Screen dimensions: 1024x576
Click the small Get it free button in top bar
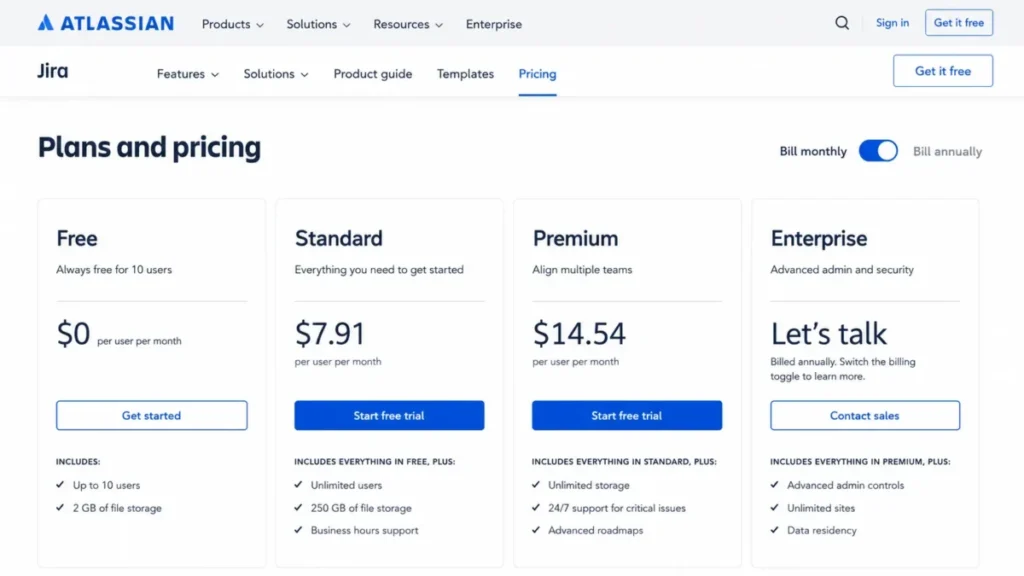[959, 23]
